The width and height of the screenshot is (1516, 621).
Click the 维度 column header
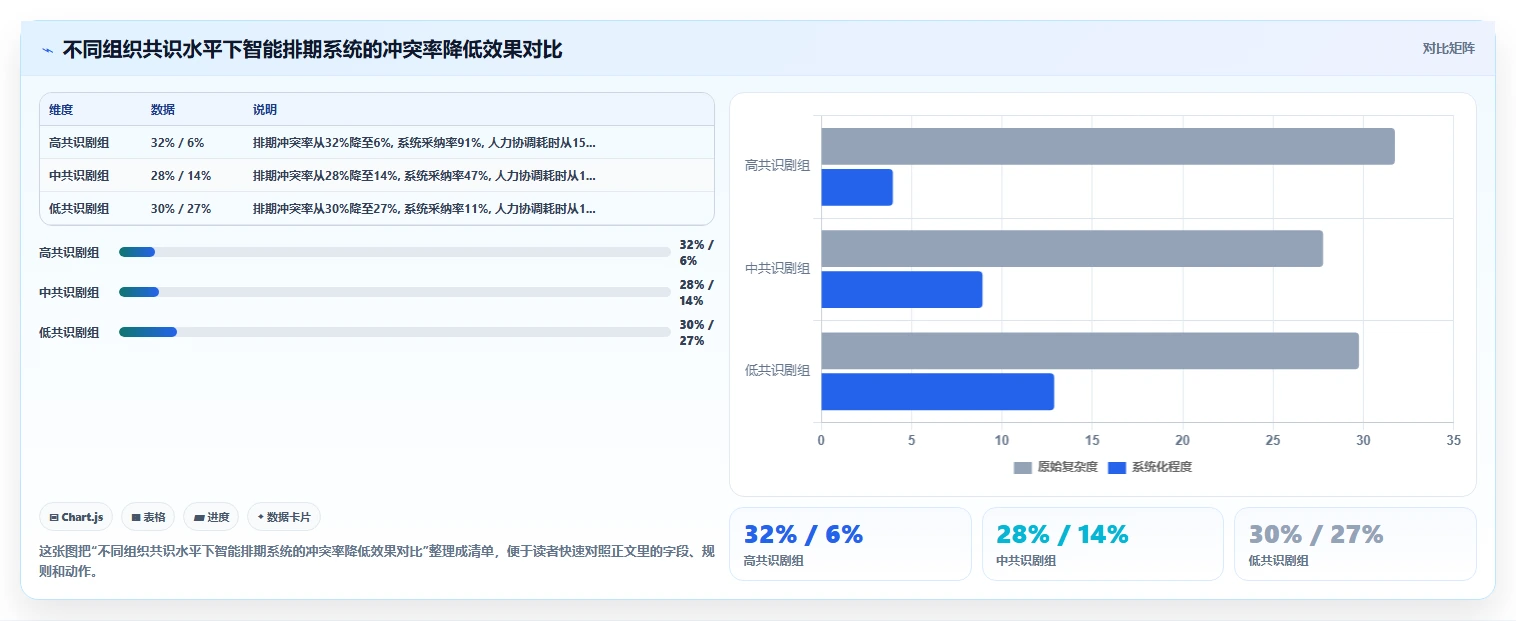(x=61, y=109)
